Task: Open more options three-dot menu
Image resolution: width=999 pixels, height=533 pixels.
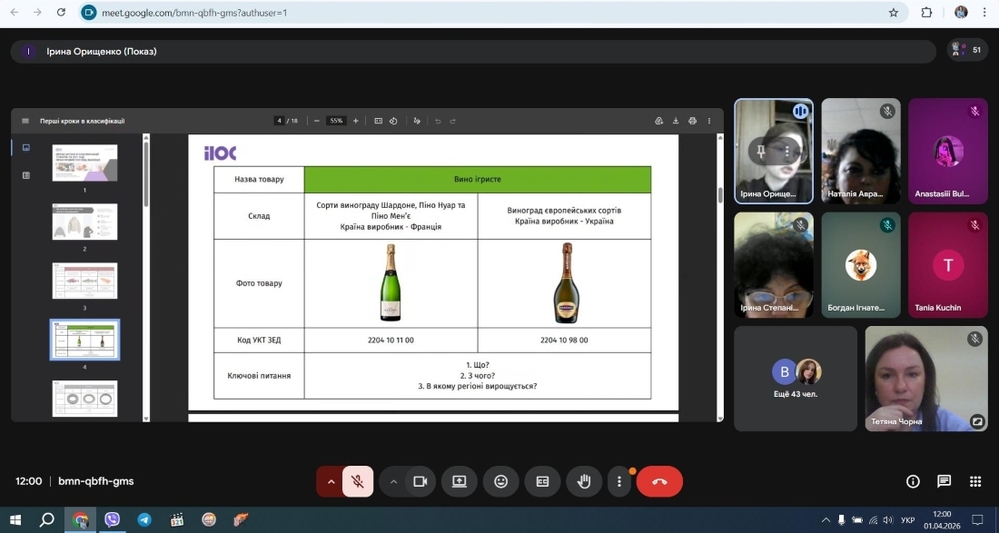Action: (619, 482)
